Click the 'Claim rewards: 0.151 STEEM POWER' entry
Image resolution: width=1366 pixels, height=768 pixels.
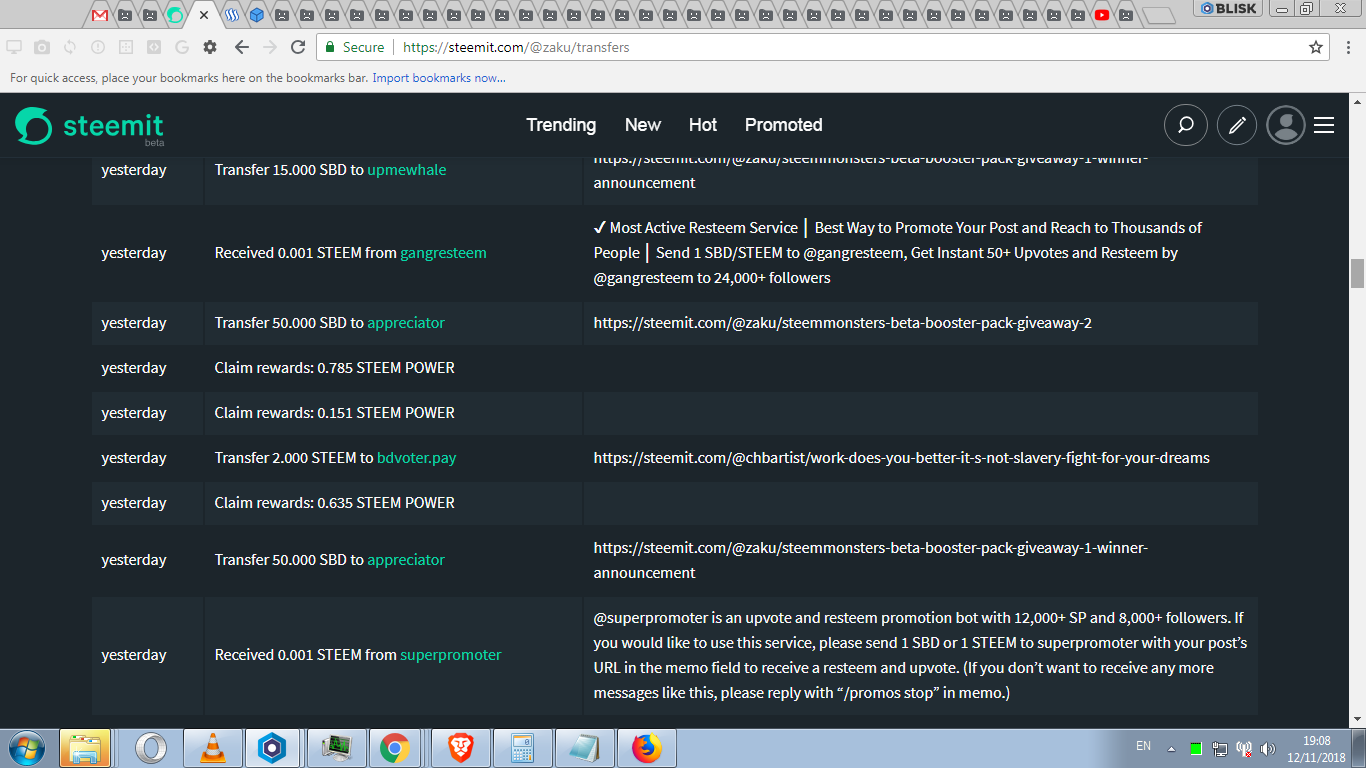coord(335,413)
